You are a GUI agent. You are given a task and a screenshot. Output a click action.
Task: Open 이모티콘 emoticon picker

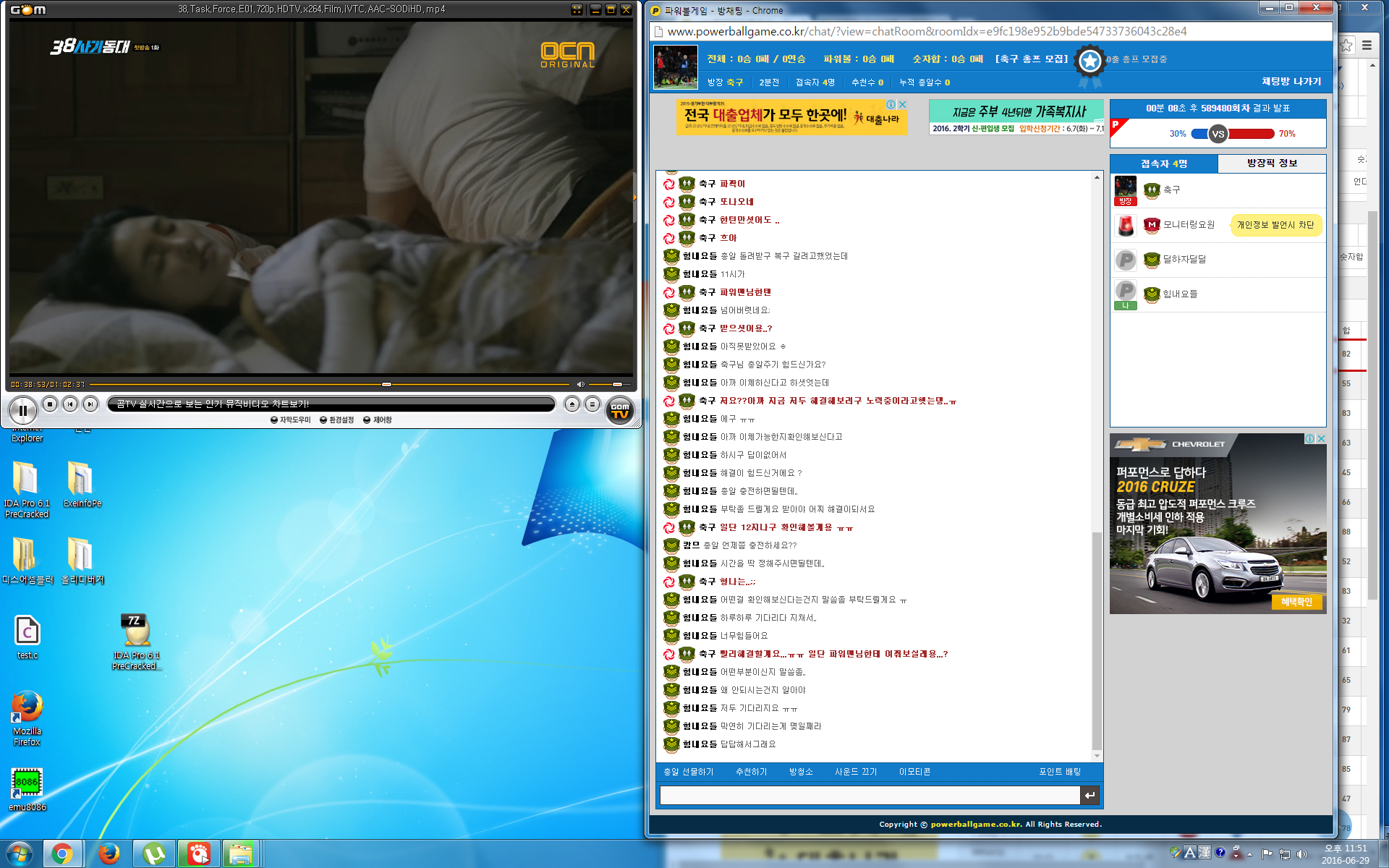(x=914, y=772)
